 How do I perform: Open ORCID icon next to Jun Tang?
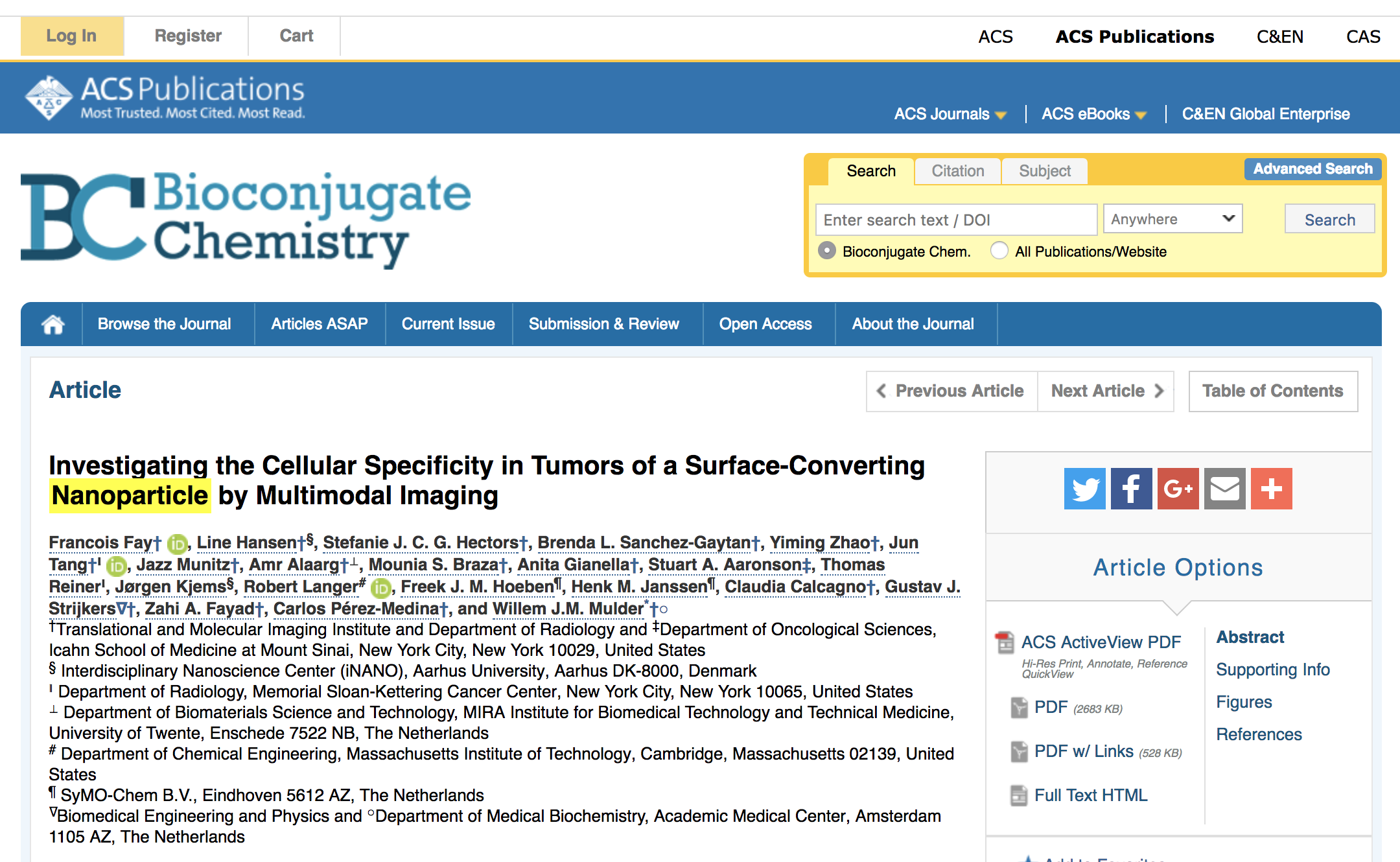(x=117, y=566)
